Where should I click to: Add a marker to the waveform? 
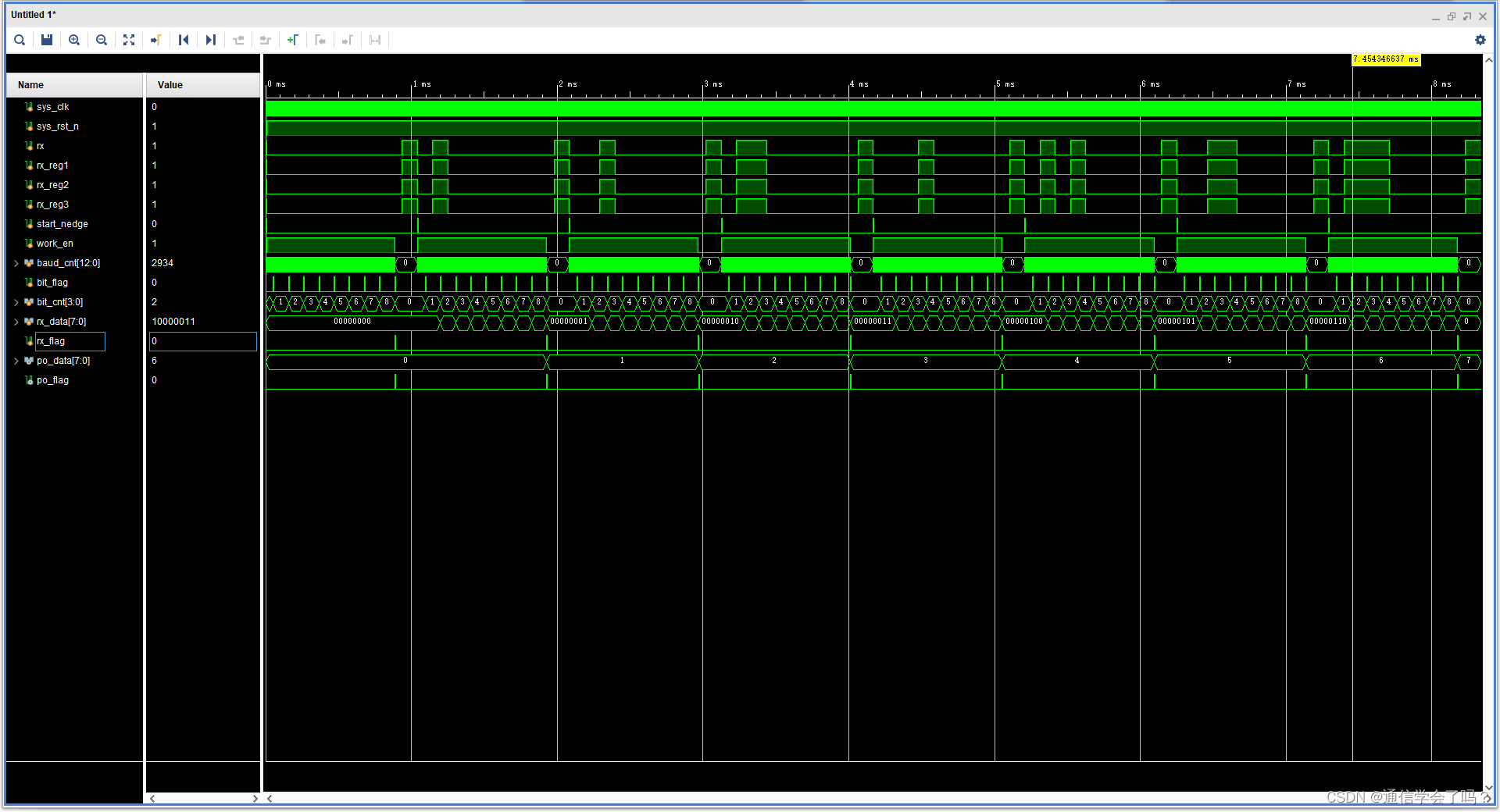(x=293, y=40)
